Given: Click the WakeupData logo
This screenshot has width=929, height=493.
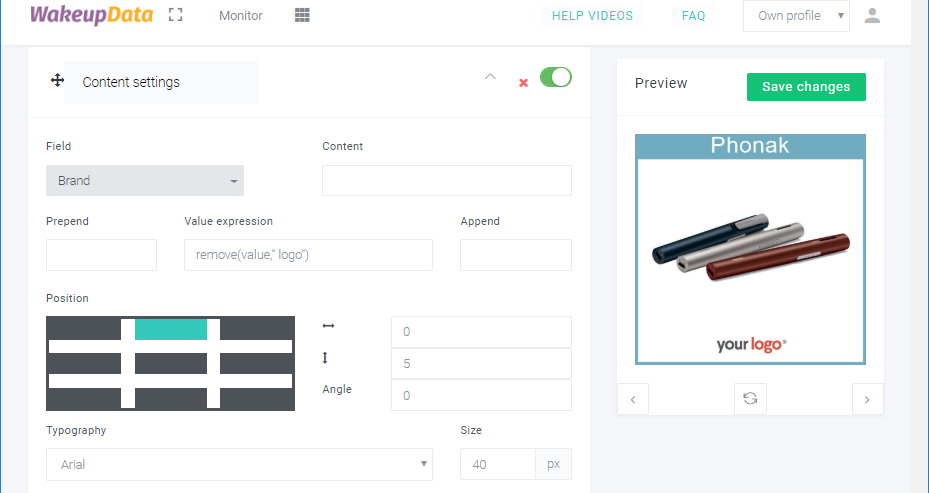Looking at the screenshot, I should [91, 15].
